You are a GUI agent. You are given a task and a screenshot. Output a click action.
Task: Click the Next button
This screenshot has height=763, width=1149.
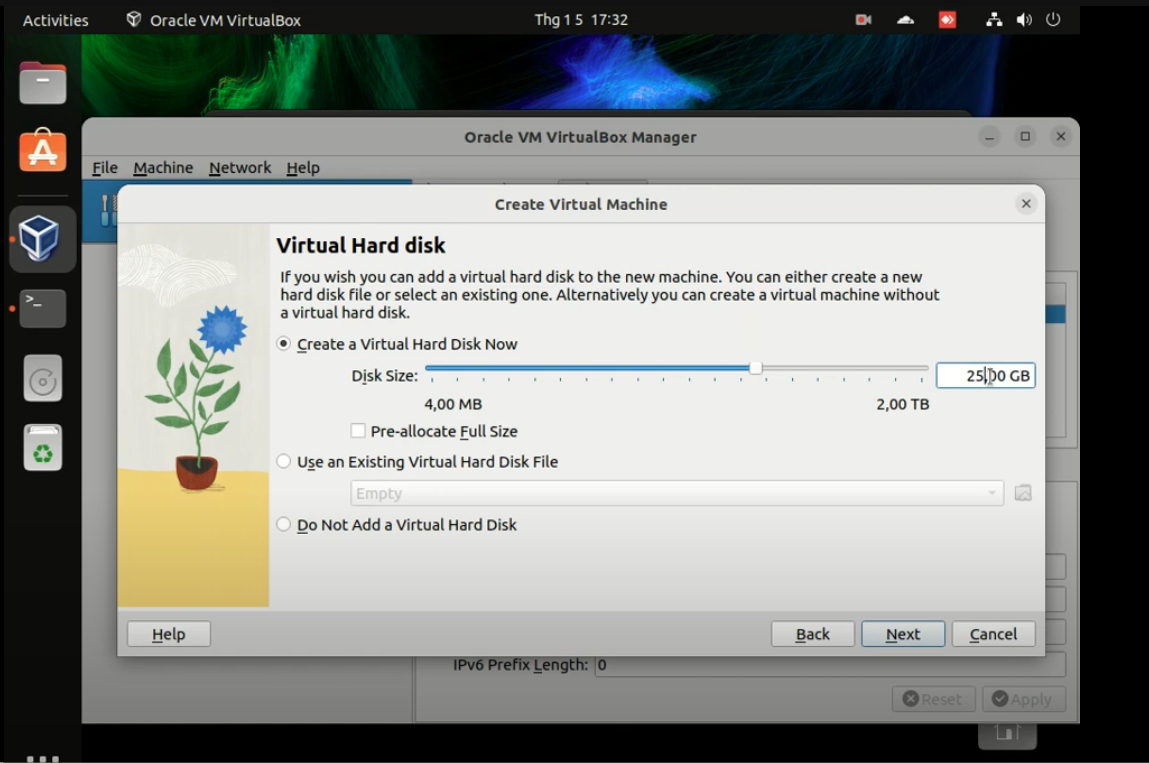point(901,633)
